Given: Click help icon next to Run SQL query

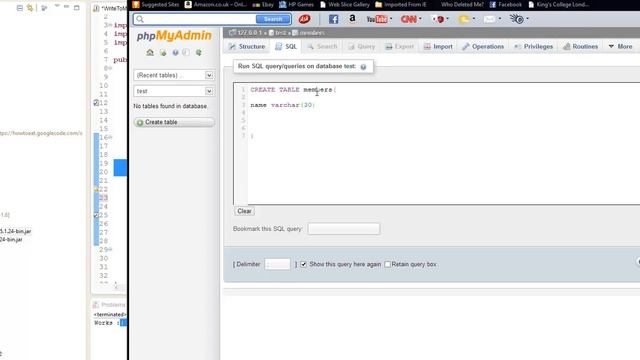Looking at the screenshot, I should pyautogui.click(x=363, y=67).
